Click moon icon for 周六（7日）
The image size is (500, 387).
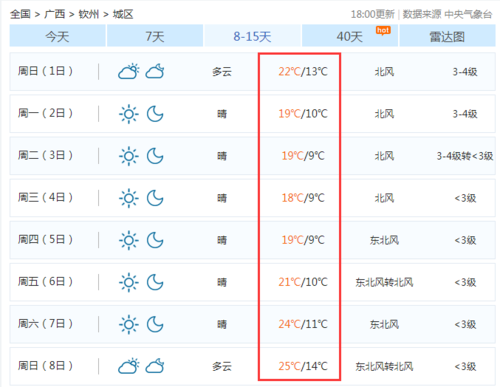(155, 325)
